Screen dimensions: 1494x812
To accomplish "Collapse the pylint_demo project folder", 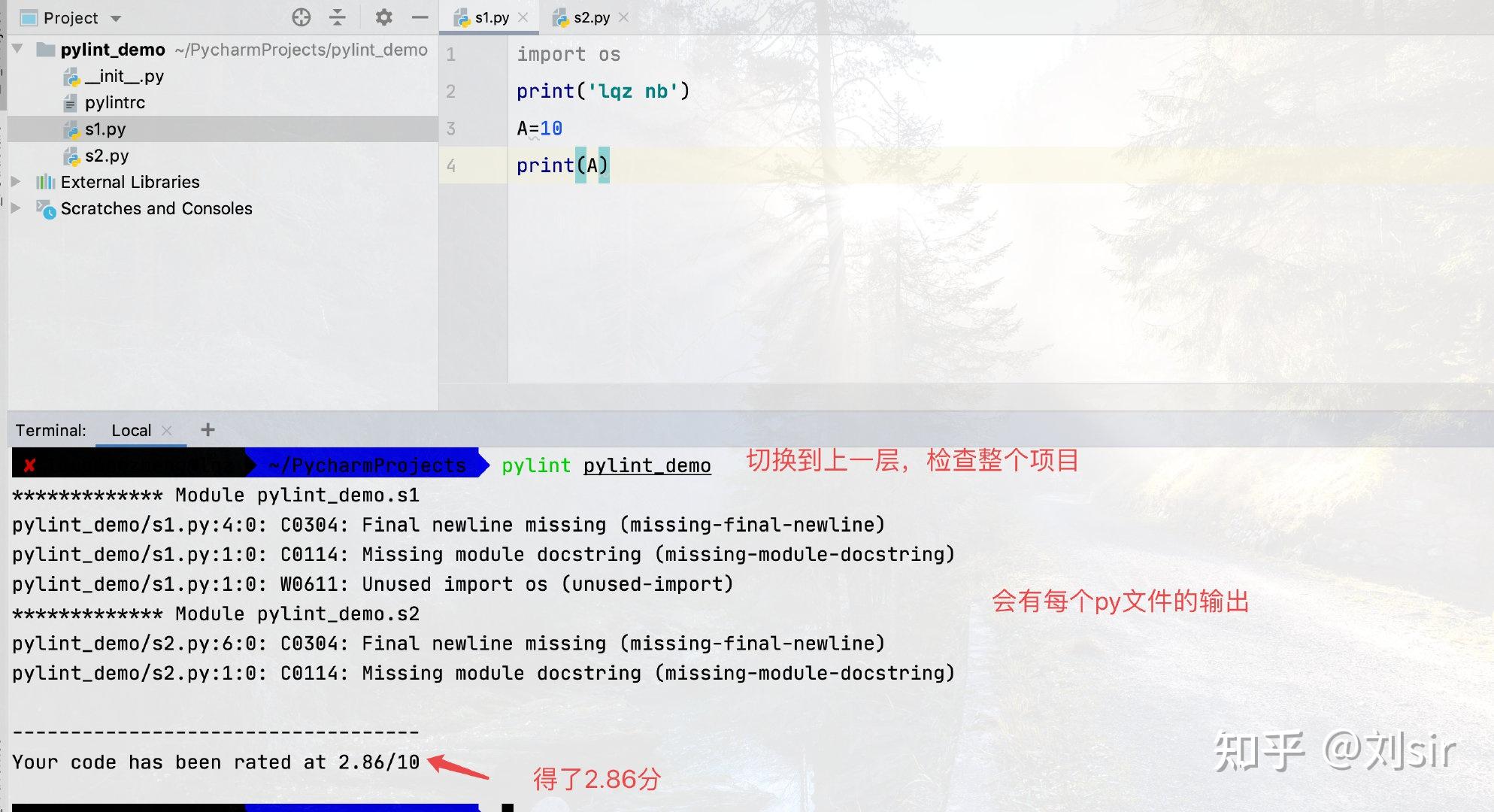I will pyautogui.click(x=17, y=50).
